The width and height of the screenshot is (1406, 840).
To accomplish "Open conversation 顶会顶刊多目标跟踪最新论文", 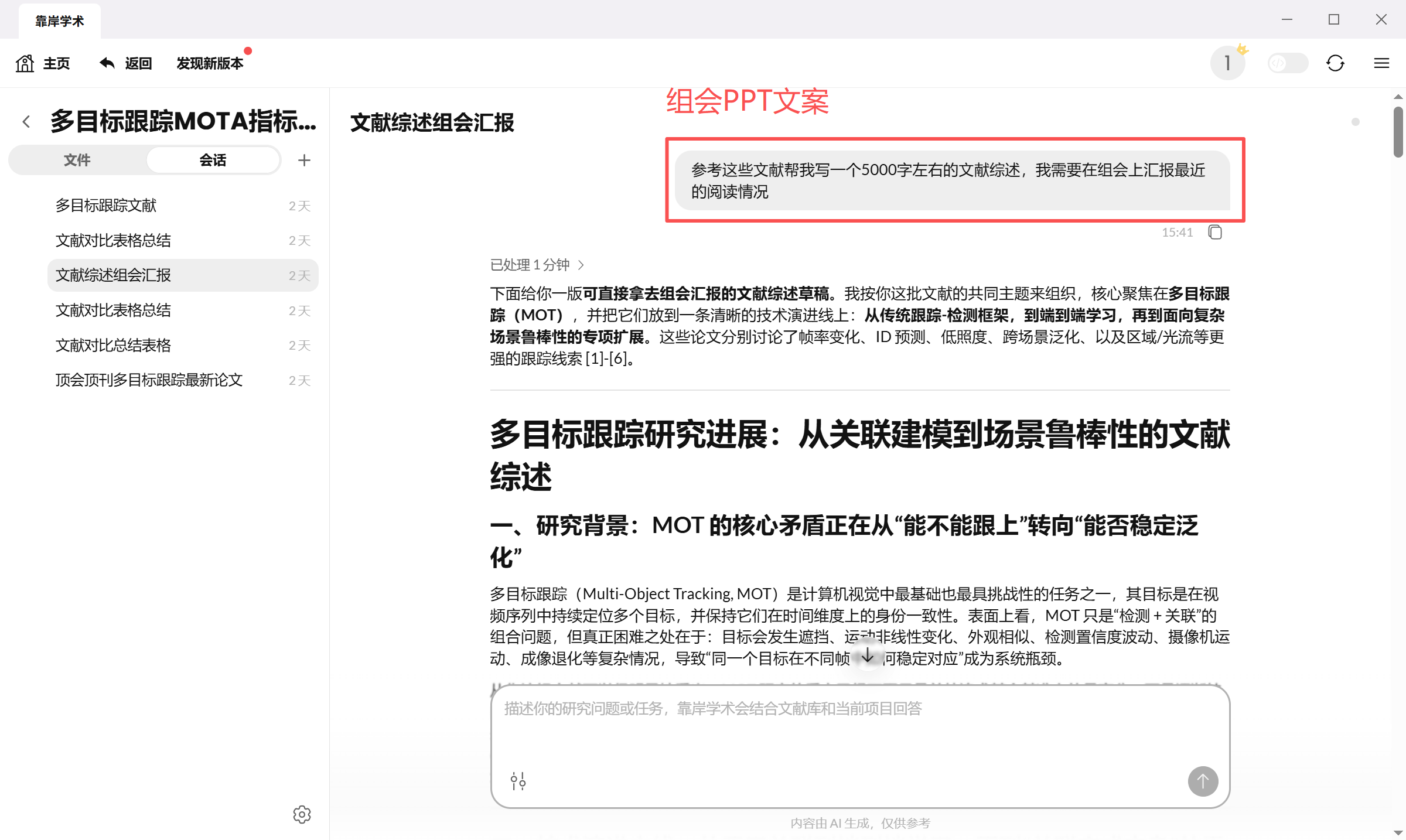I will coord(183,380).
